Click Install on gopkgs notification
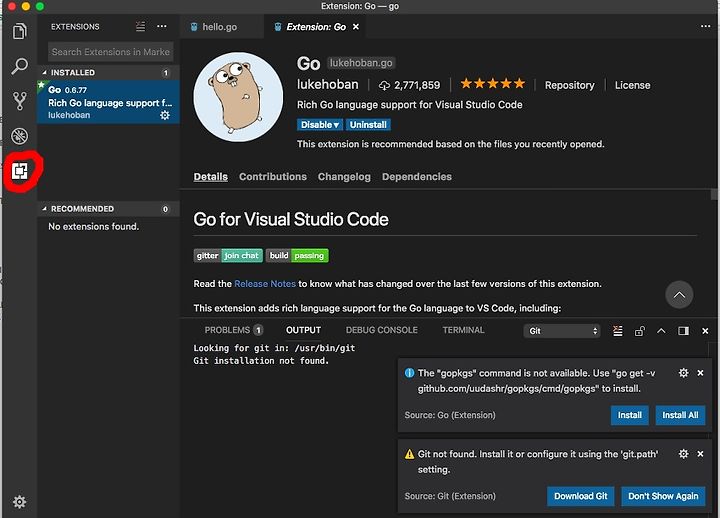The width and height of the screenshot is (720, 518). pyautogui.click(x=630, y=415)
